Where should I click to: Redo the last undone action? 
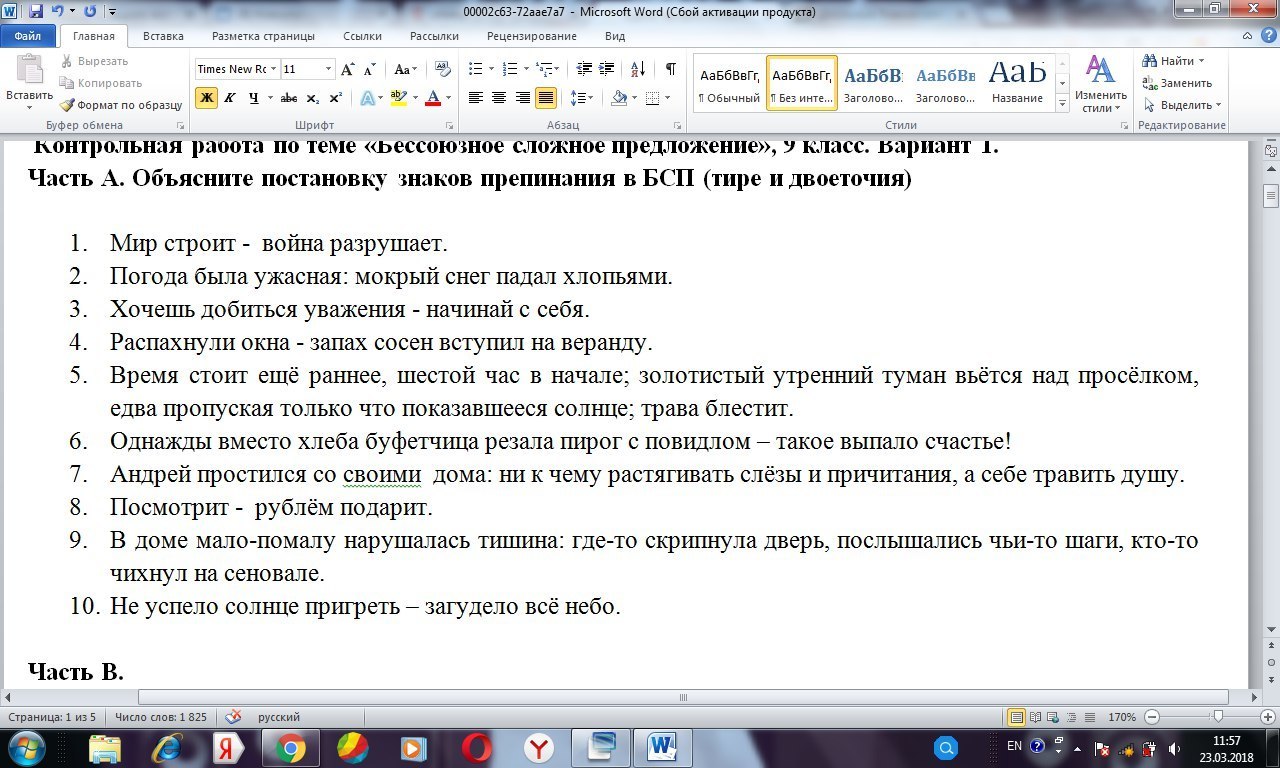point(90,12)
